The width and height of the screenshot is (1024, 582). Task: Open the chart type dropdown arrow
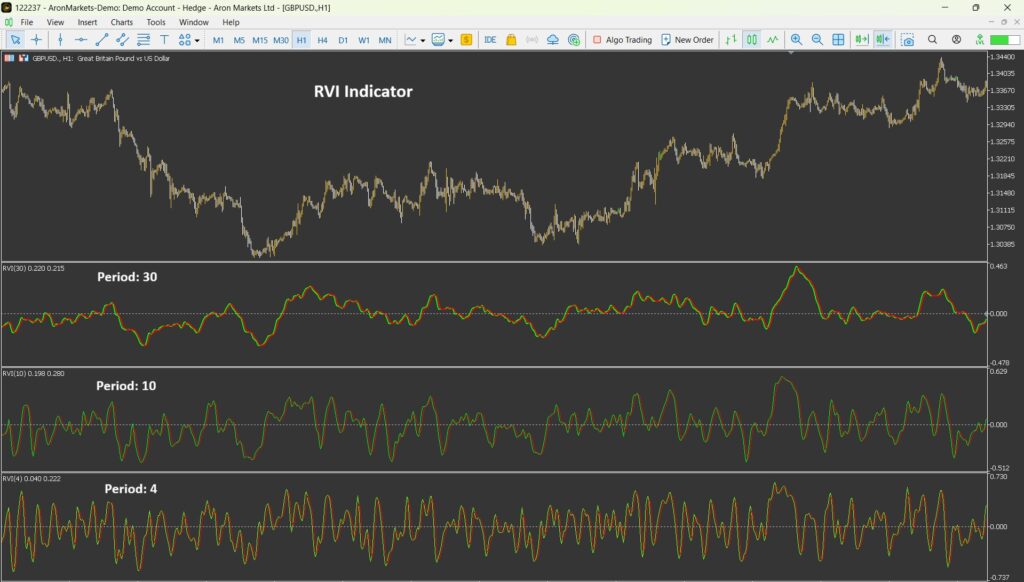click(423, 41)
